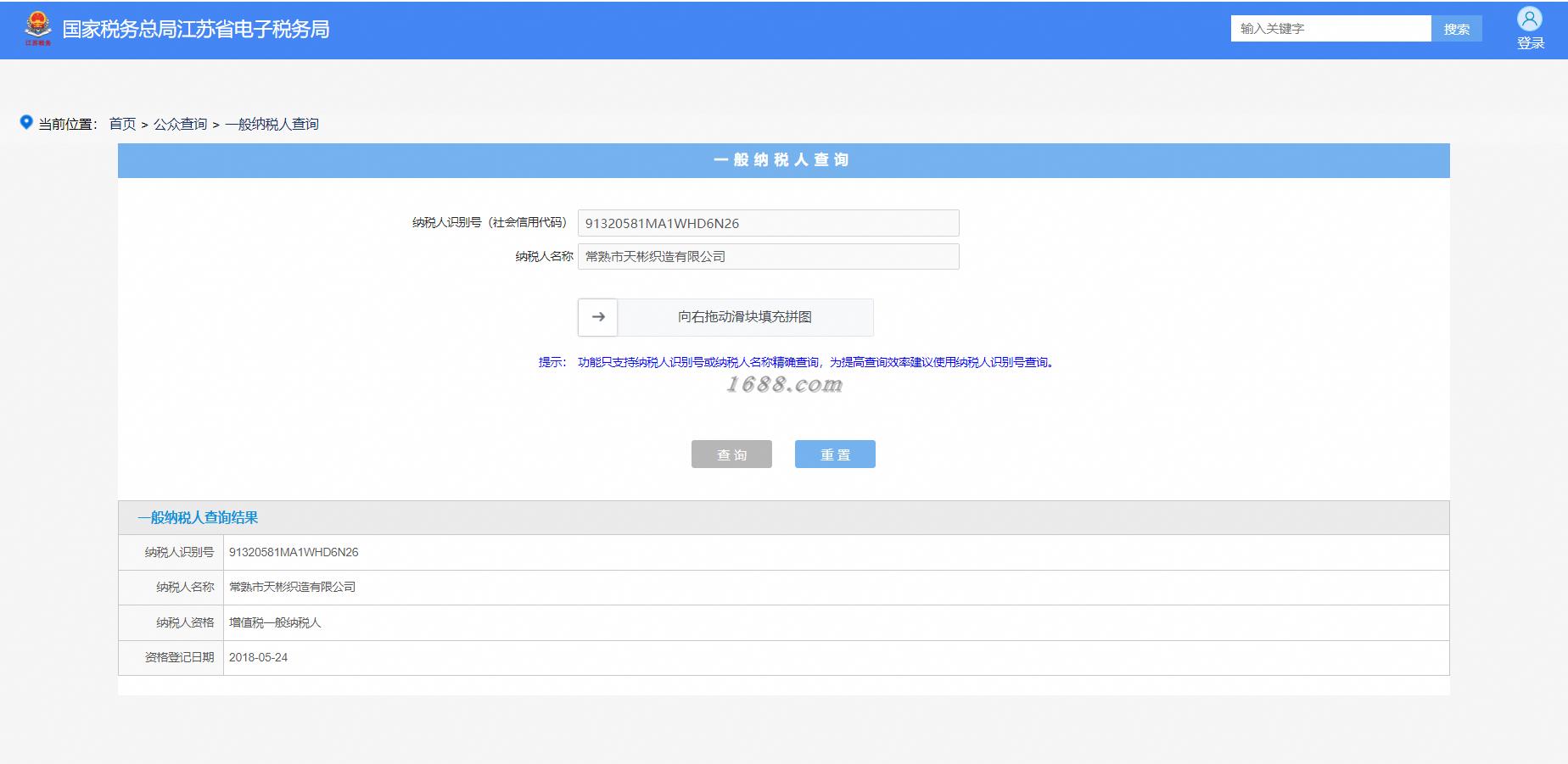The height and width of the screenshot is (764, 1568).
Task: Click the 资格登记日期 row label
Action: (179, 657)
